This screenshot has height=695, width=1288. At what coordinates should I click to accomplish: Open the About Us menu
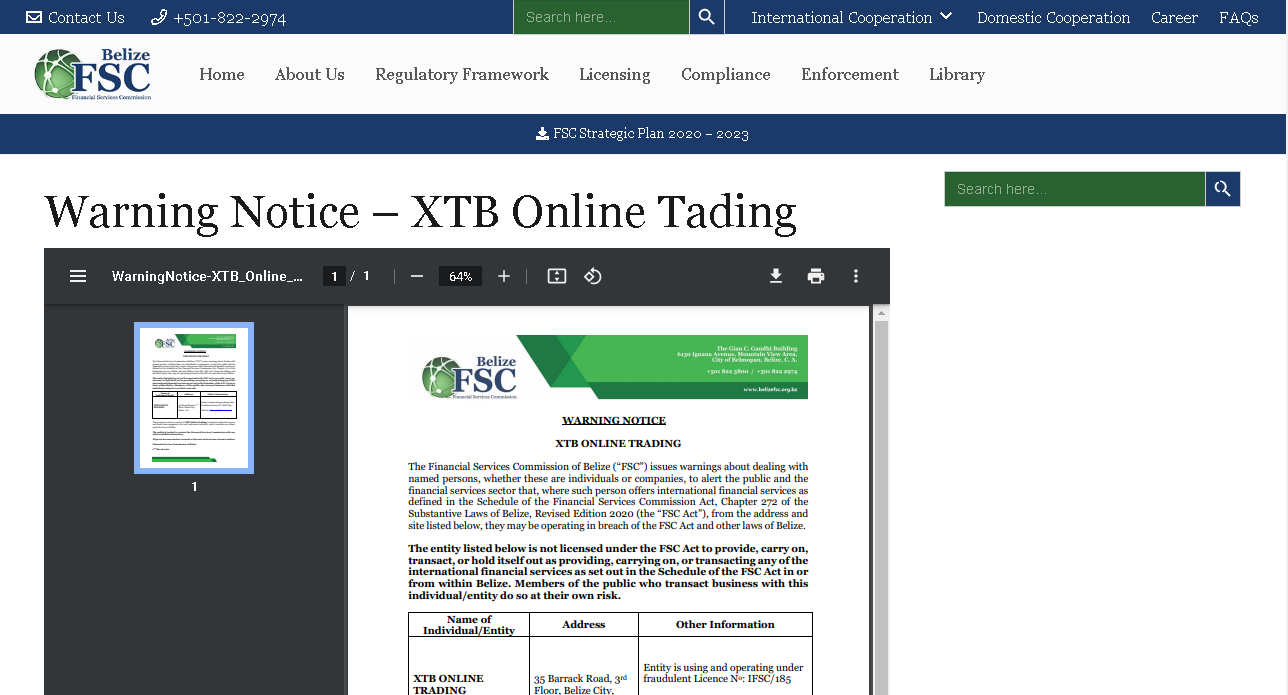tap(310, 74)
